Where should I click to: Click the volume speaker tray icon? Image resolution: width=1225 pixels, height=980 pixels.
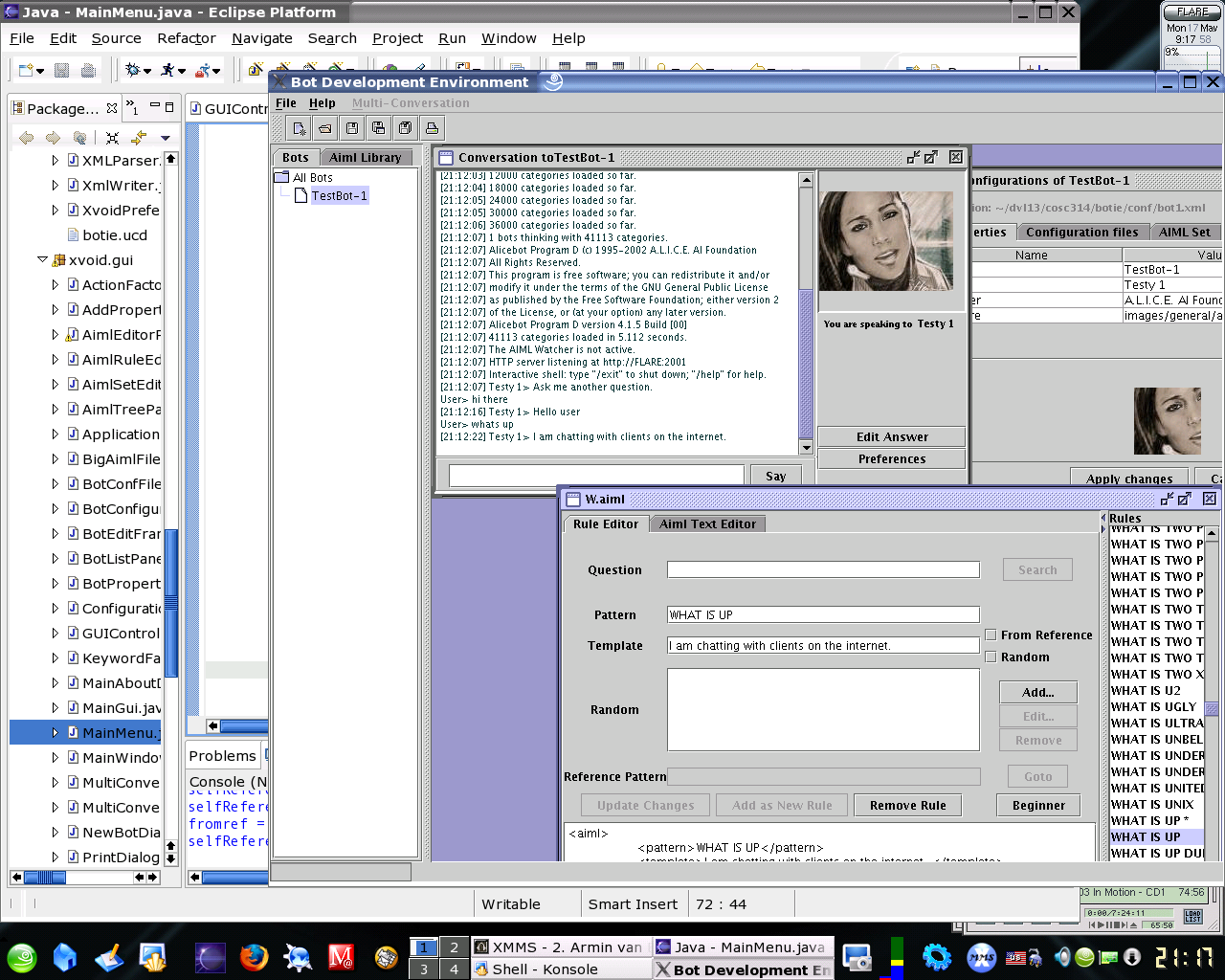1062,957
